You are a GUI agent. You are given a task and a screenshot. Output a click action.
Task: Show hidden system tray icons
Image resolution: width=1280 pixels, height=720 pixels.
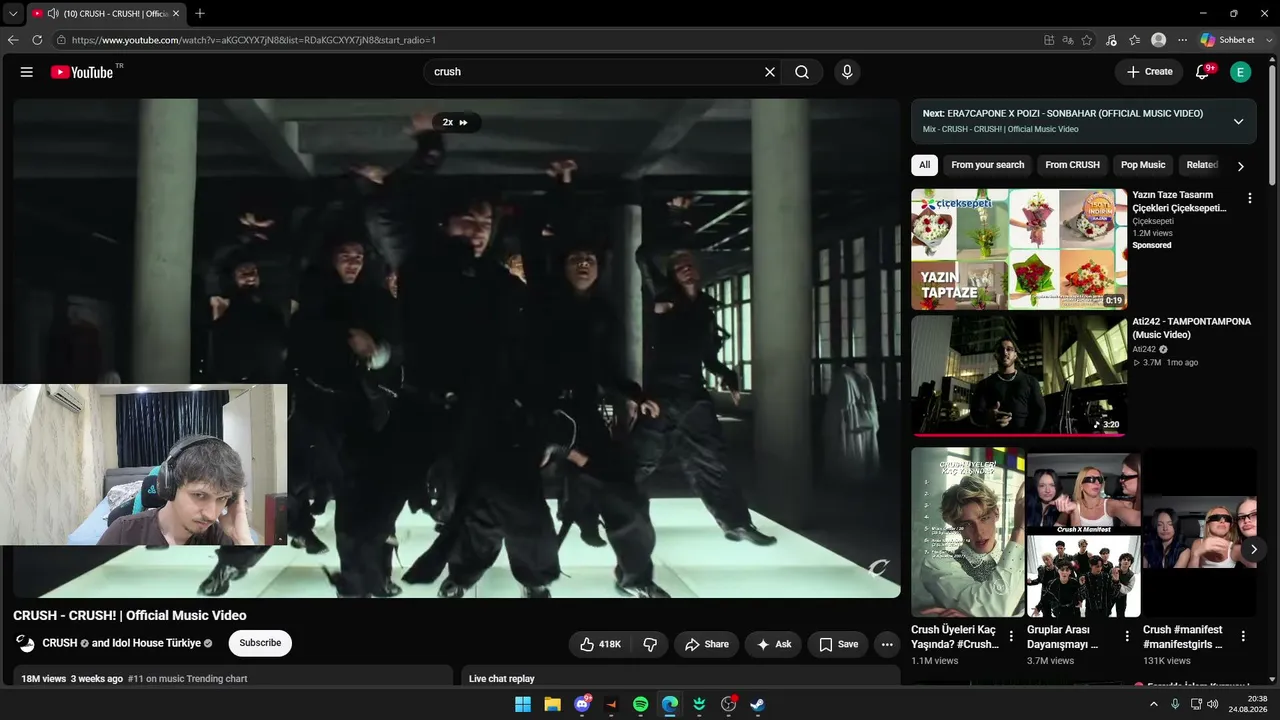[x=1154, y=704]
